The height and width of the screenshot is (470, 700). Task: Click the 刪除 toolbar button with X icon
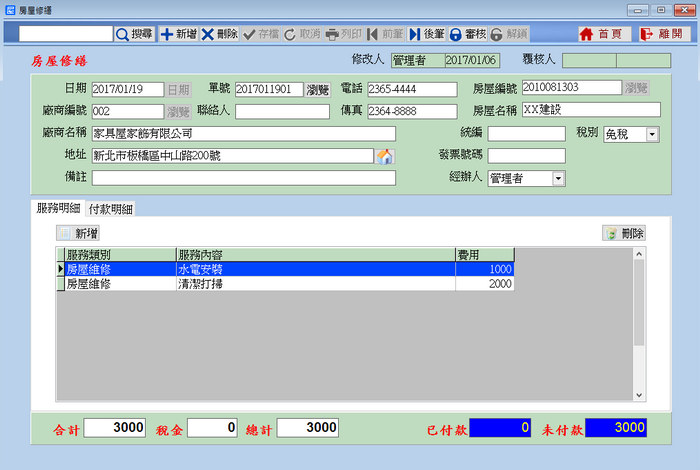219,34
